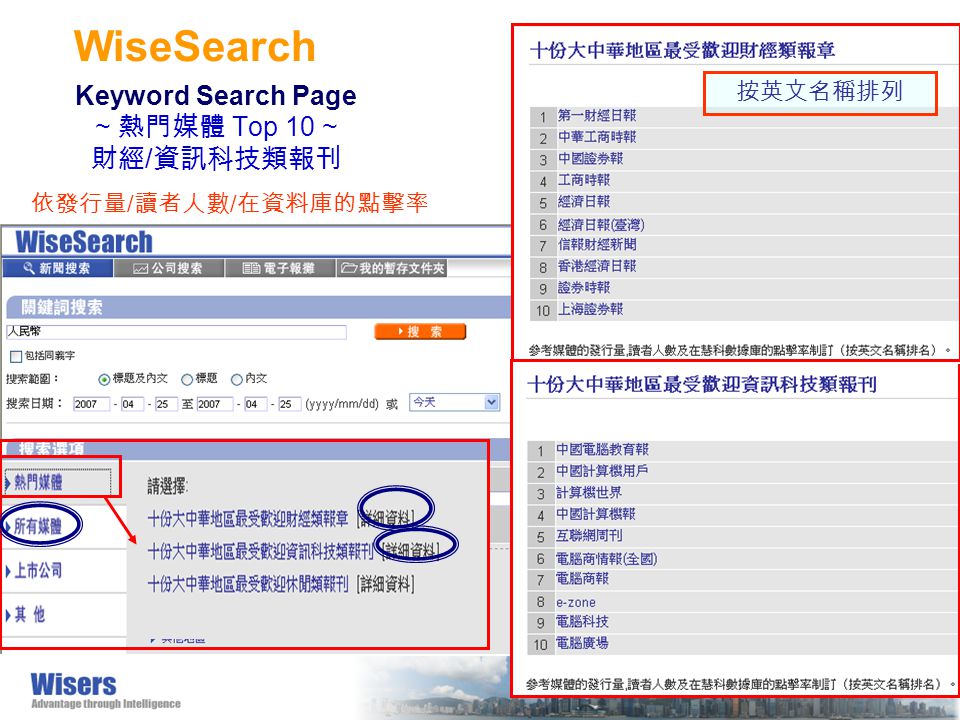
Task: Select 證券時報 in the list
Action: point(584,288)
